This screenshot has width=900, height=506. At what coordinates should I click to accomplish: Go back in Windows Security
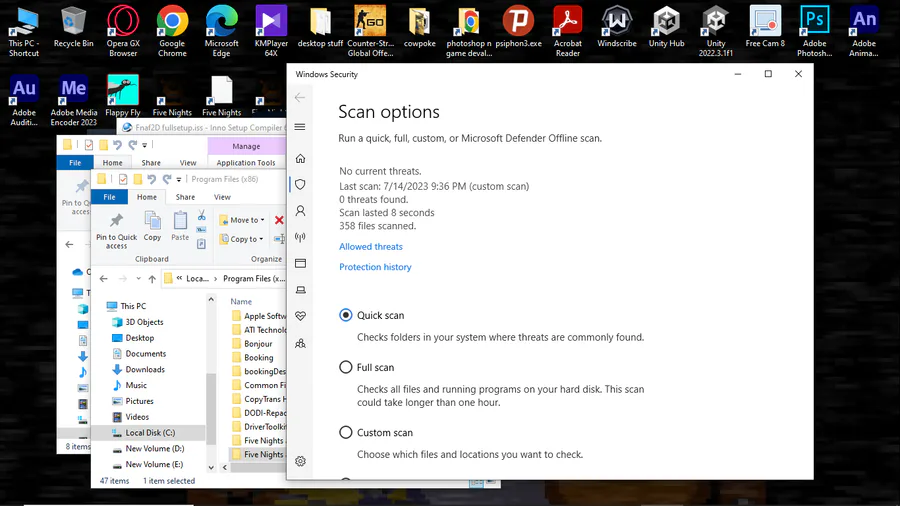click(300, 98)
